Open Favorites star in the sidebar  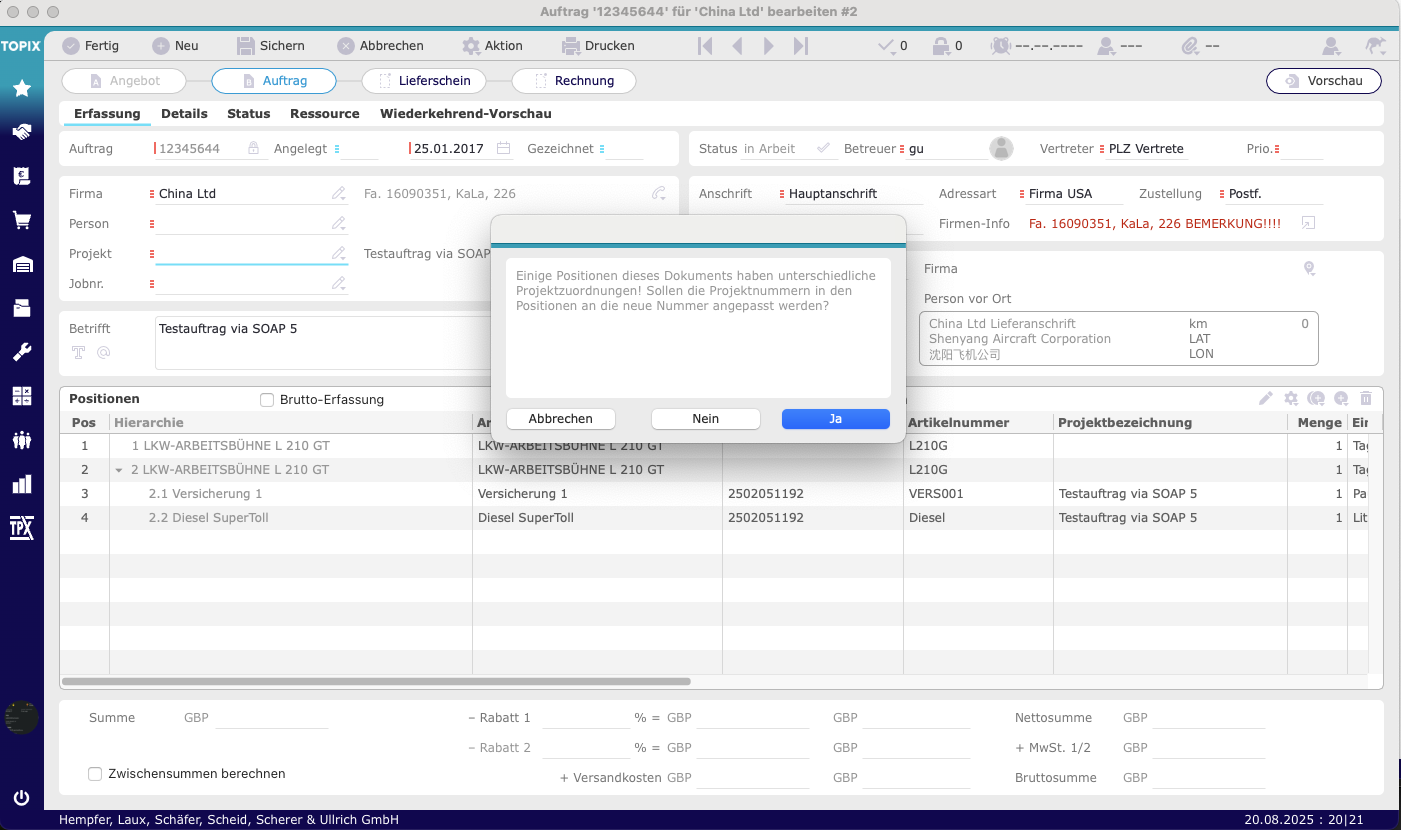(21, 89)
